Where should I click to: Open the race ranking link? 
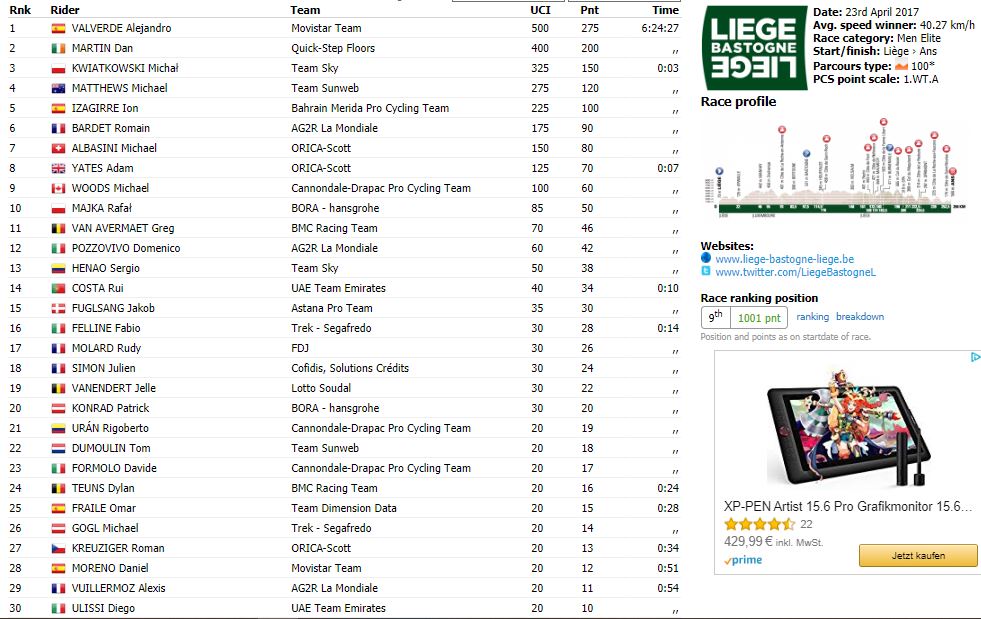[813, 317]
